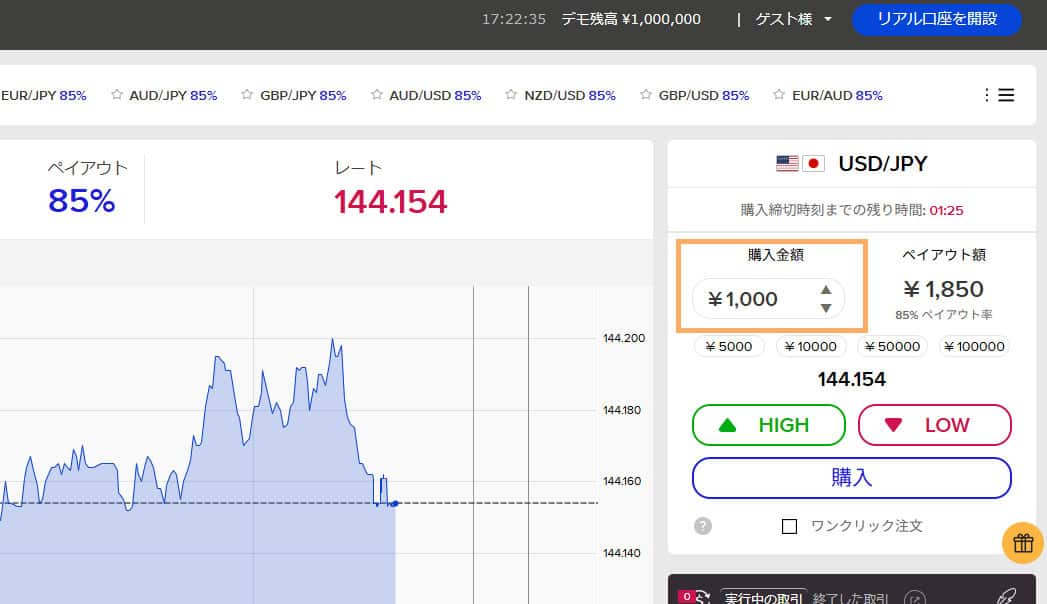Increase purchase amount with up arrow
The height and width of the screenshot is (604, 1047).
click(x=826, y=290)
